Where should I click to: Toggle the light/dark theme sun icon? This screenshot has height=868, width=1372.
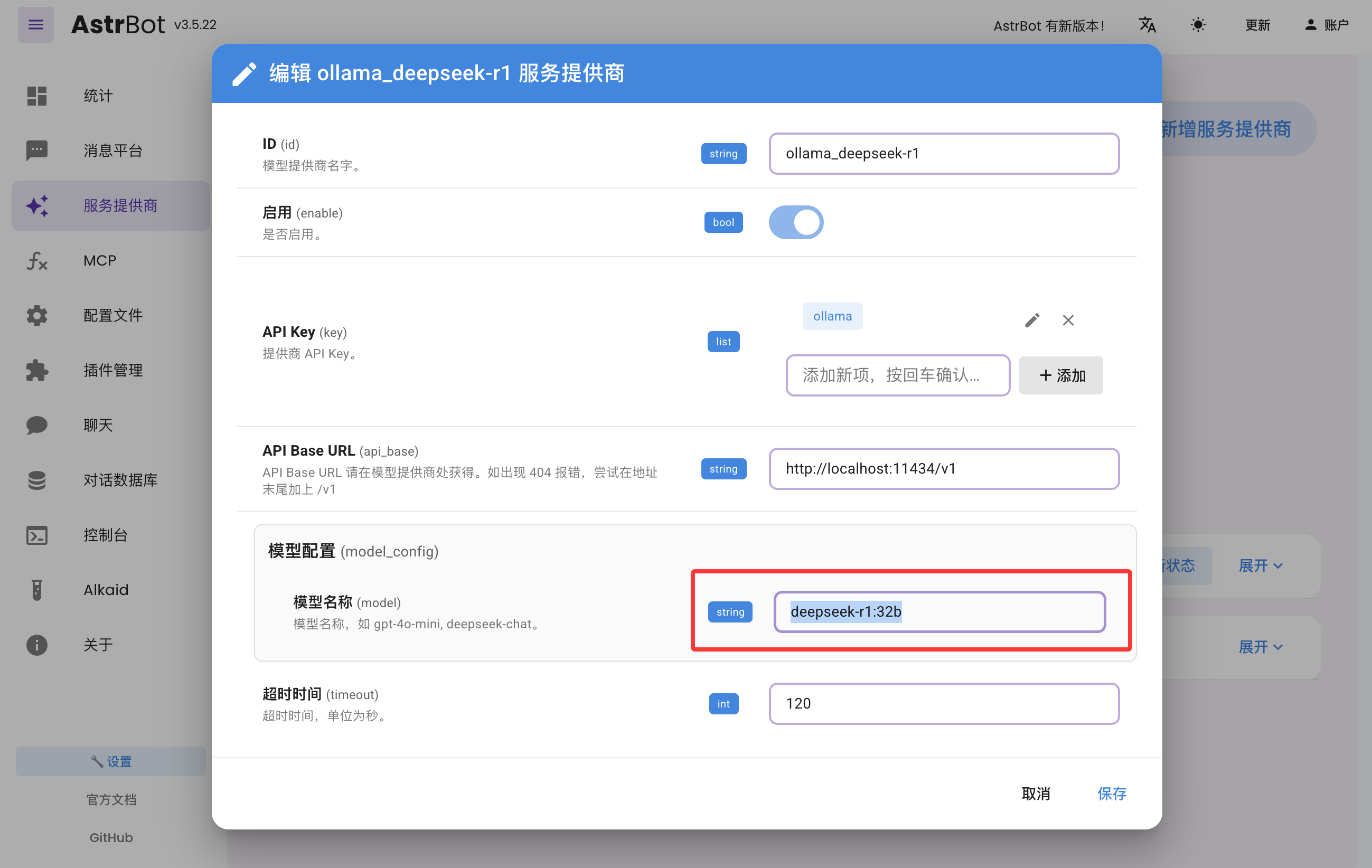[x=1198, y=24]
